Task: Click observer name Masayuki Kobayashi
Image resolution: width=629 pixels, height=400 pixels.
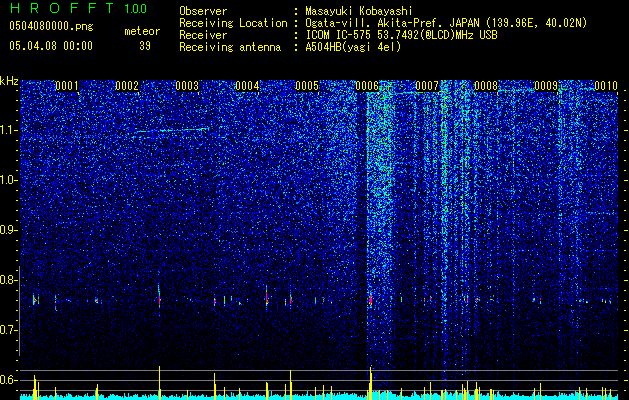Action: (359, 11)
